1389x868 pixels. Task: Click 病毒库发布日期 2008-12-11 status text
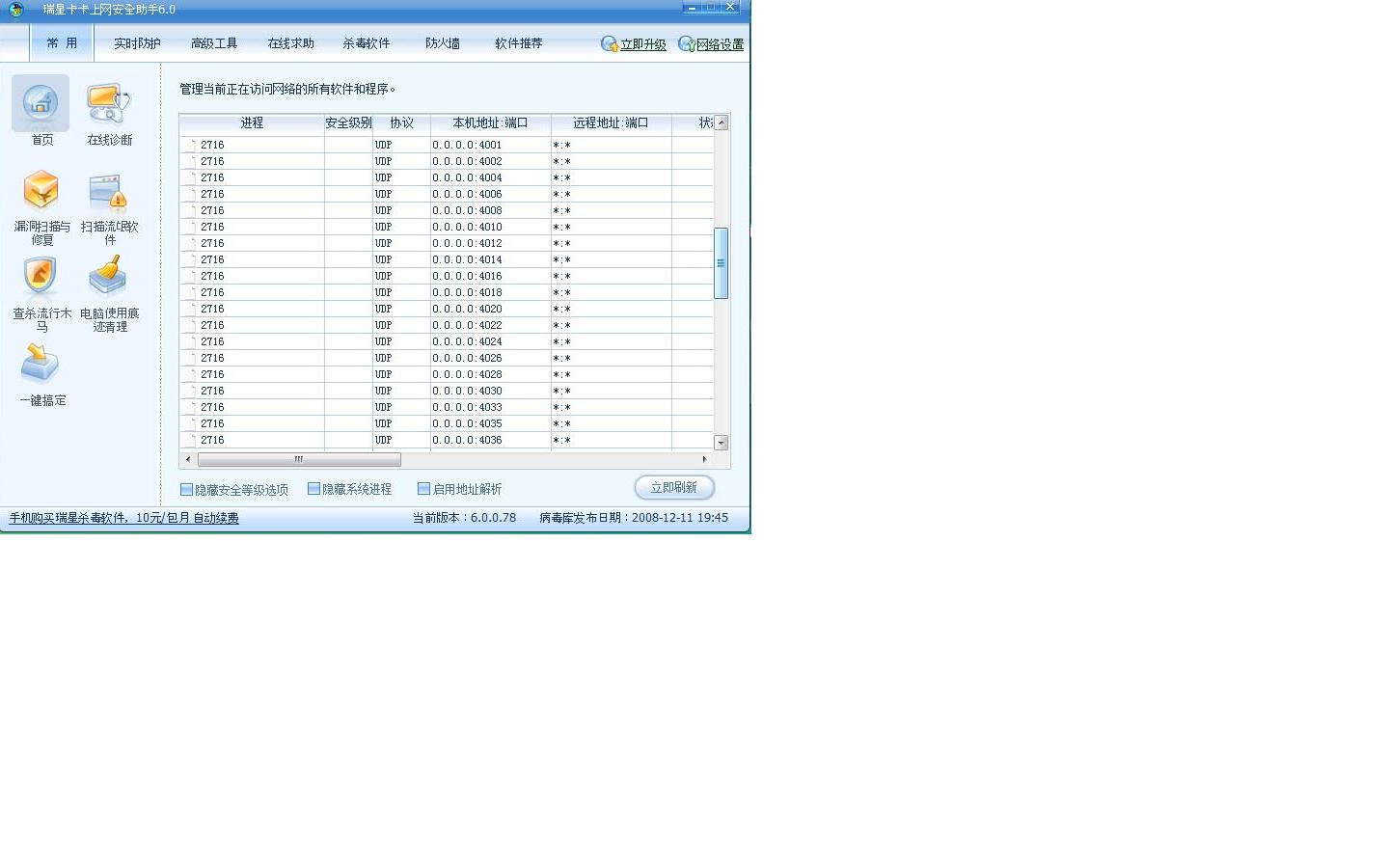click(634, 518)
